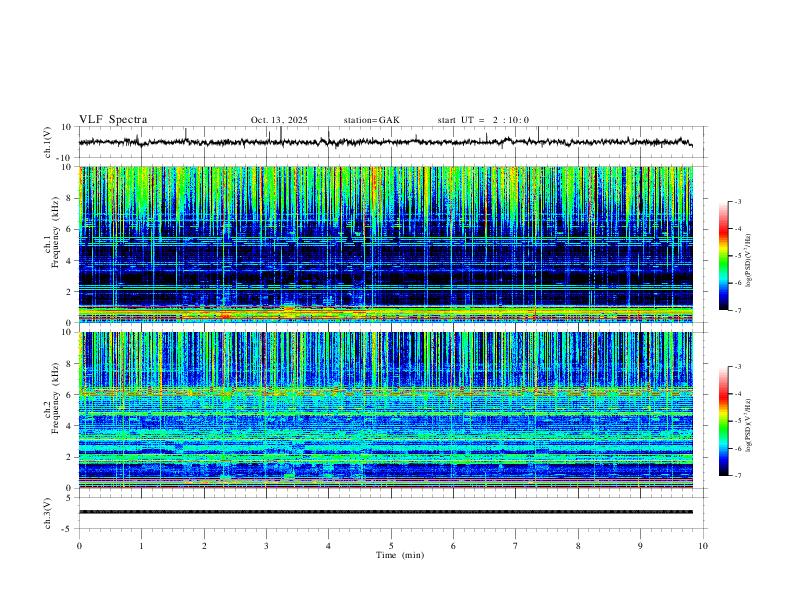This screenshot has width=792, height=612.
Task: Click time axis tick label "6"
Action: (454, 546)
